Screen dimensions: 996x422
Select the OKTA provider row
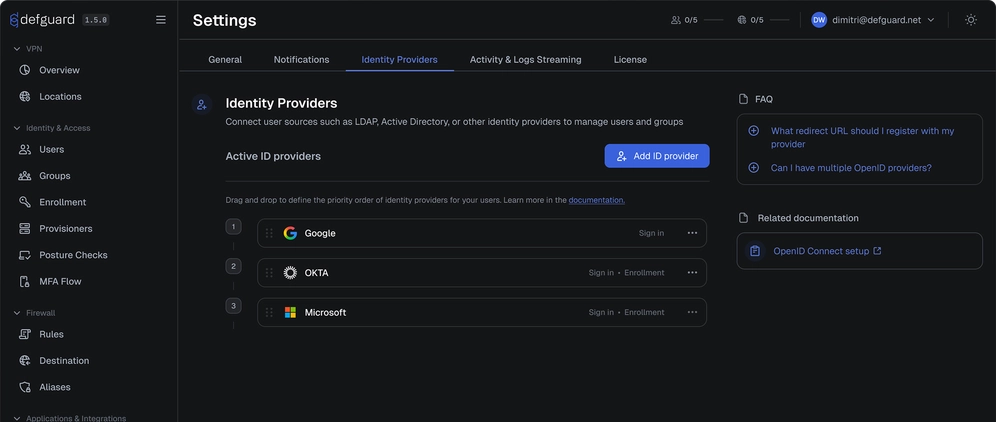(481, 273)
